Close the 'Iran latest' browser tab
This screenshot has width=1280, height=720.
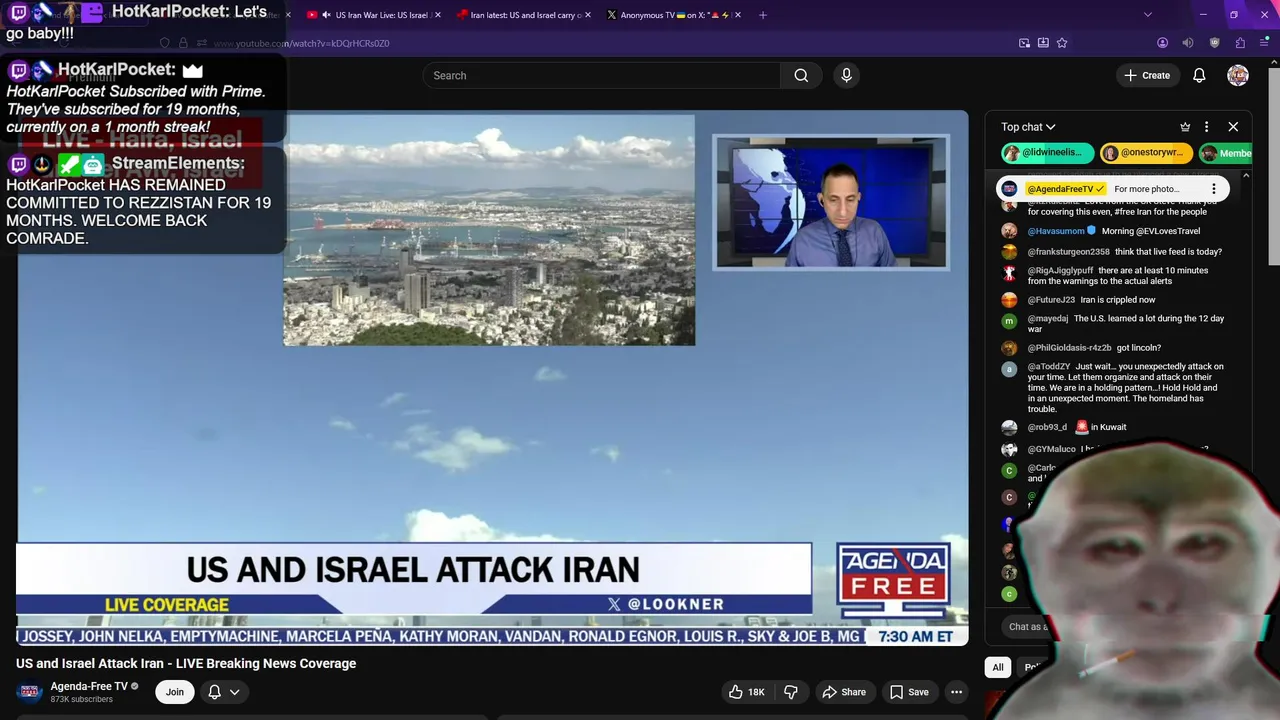587,15
